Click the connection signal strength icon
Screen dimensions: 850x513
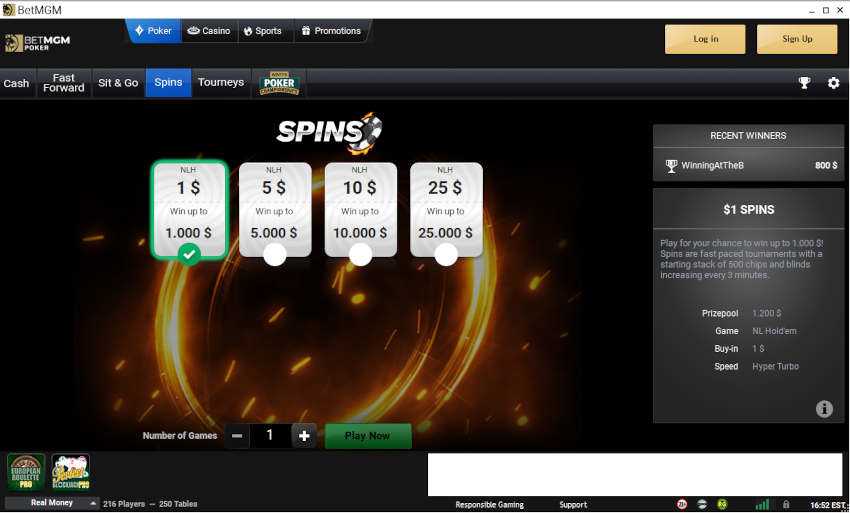pyautogui.click(x=762, y=504)
